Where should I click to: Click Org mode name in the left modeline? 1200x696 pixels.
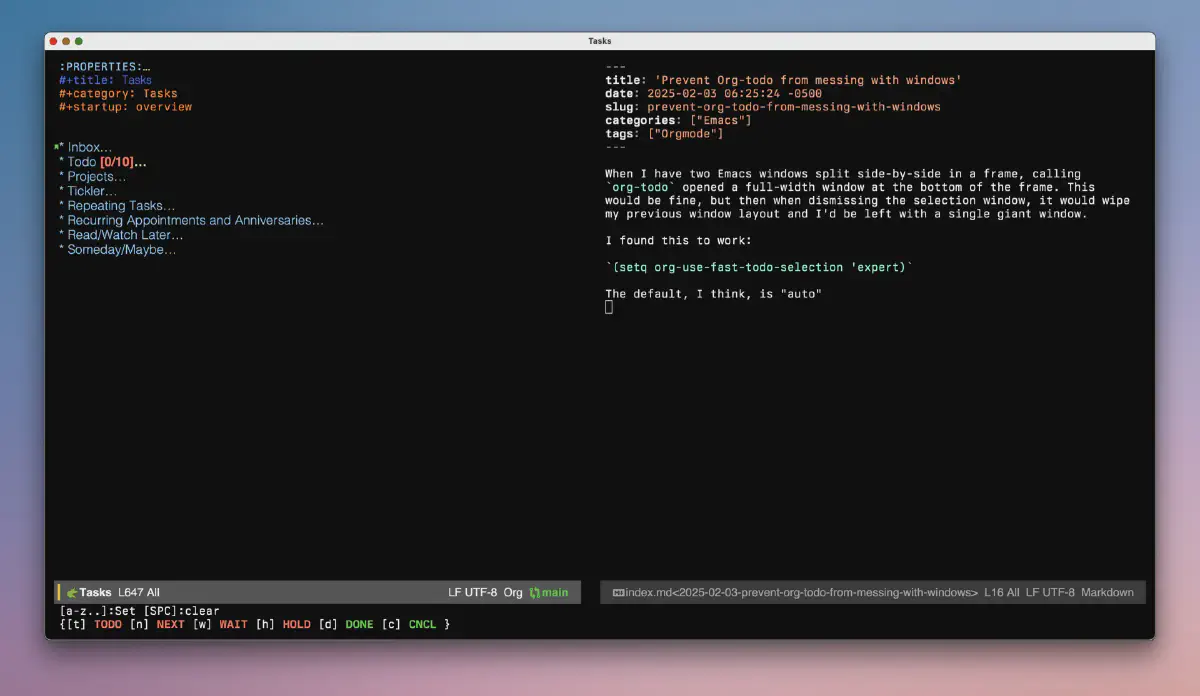pos(513,592)
